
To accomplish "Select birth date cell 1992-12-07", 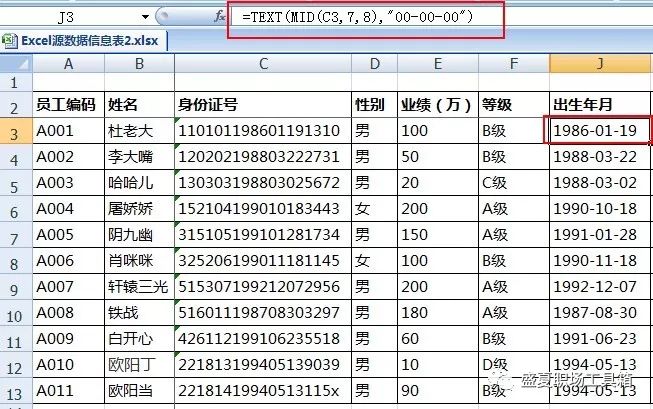I will point(600,287).
